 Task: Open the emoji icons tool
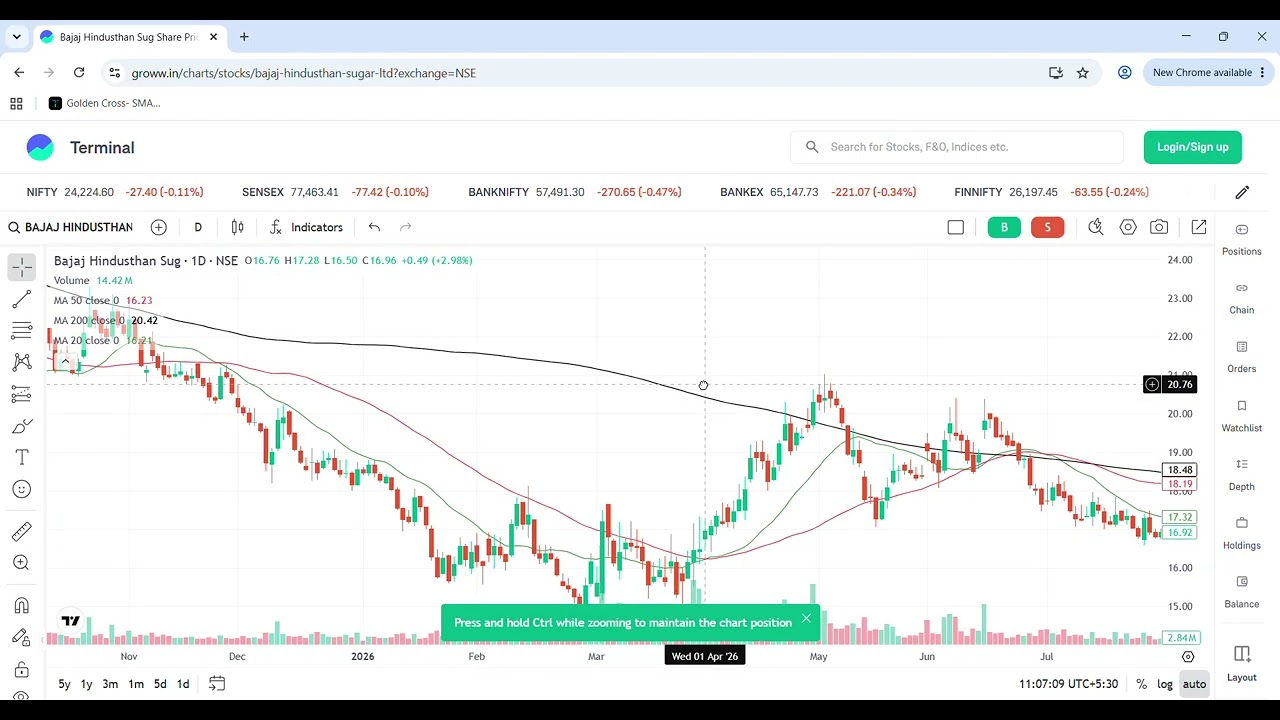point(21,489)
